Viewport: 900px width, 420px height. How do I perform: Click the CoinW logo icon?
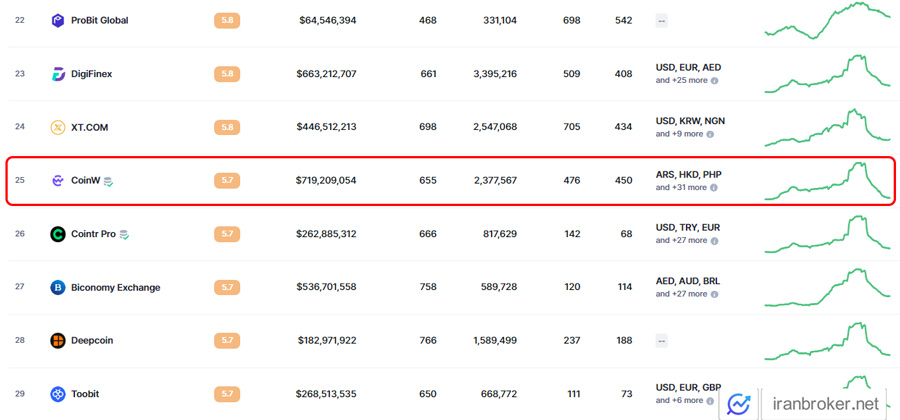tap(58, 181)
